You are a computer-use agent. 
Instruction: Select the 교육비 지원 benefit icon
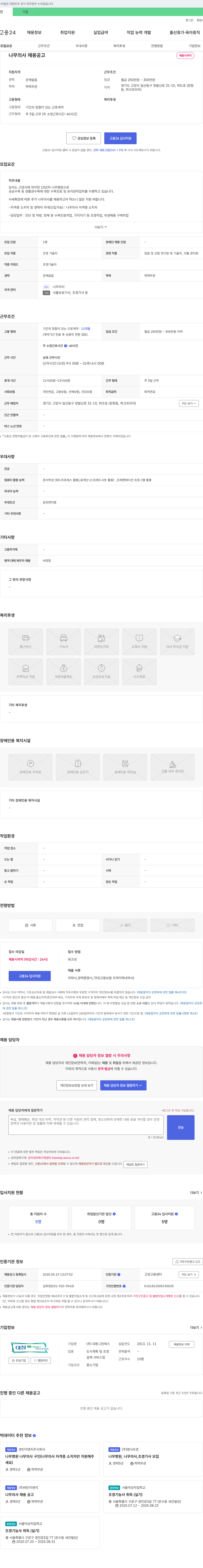click(139, 642)
